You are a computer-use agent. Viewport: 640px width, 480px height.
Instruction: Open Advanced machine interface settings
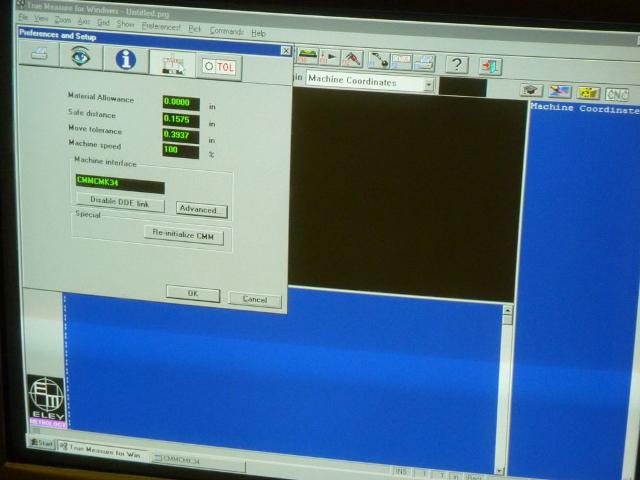point(201,210)
